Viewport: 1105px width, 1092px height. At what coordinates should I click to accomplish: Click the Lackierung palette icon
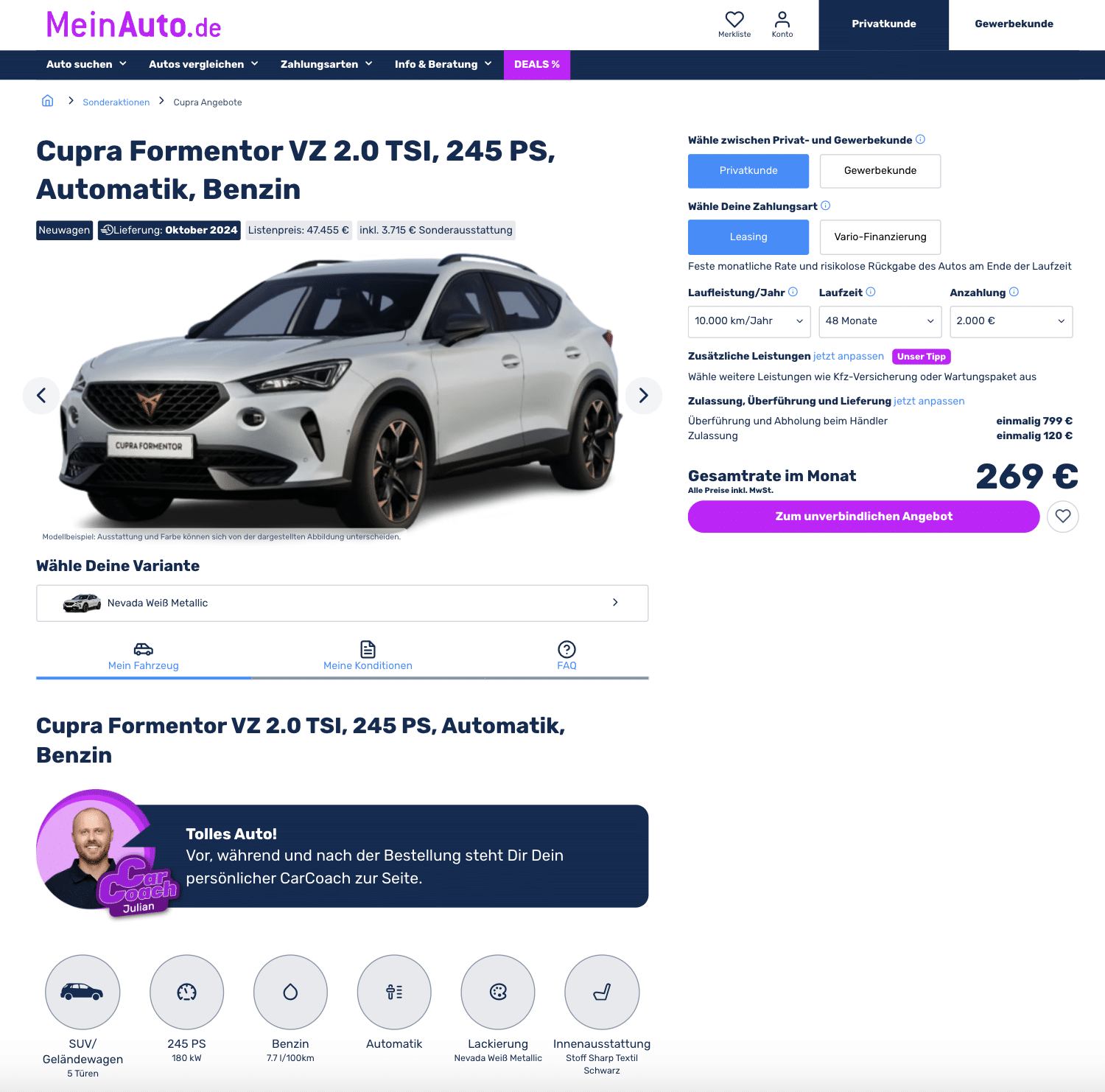click(x=498, y=992)
